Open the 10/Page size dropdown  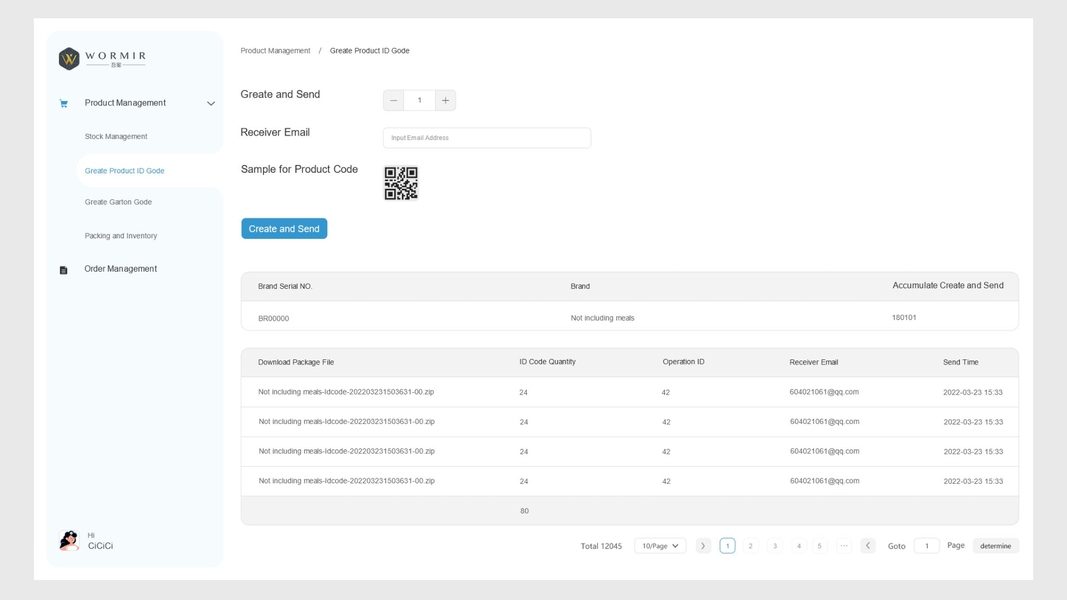[x=660, y=546]
